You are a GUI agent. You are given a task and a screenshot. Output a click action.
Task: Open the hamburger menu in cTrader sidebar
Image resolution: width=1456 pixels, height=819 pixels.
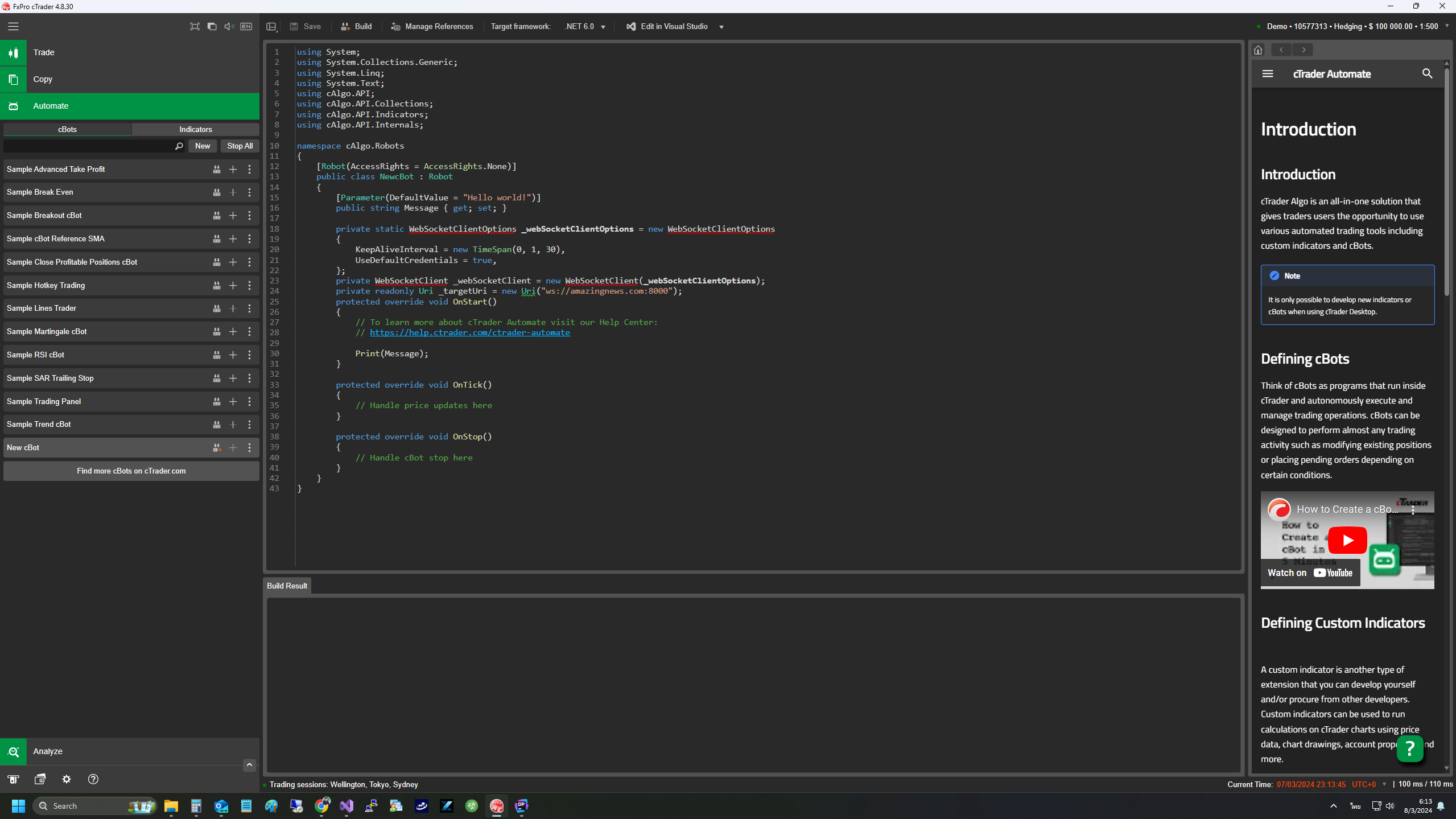[13, 26]
